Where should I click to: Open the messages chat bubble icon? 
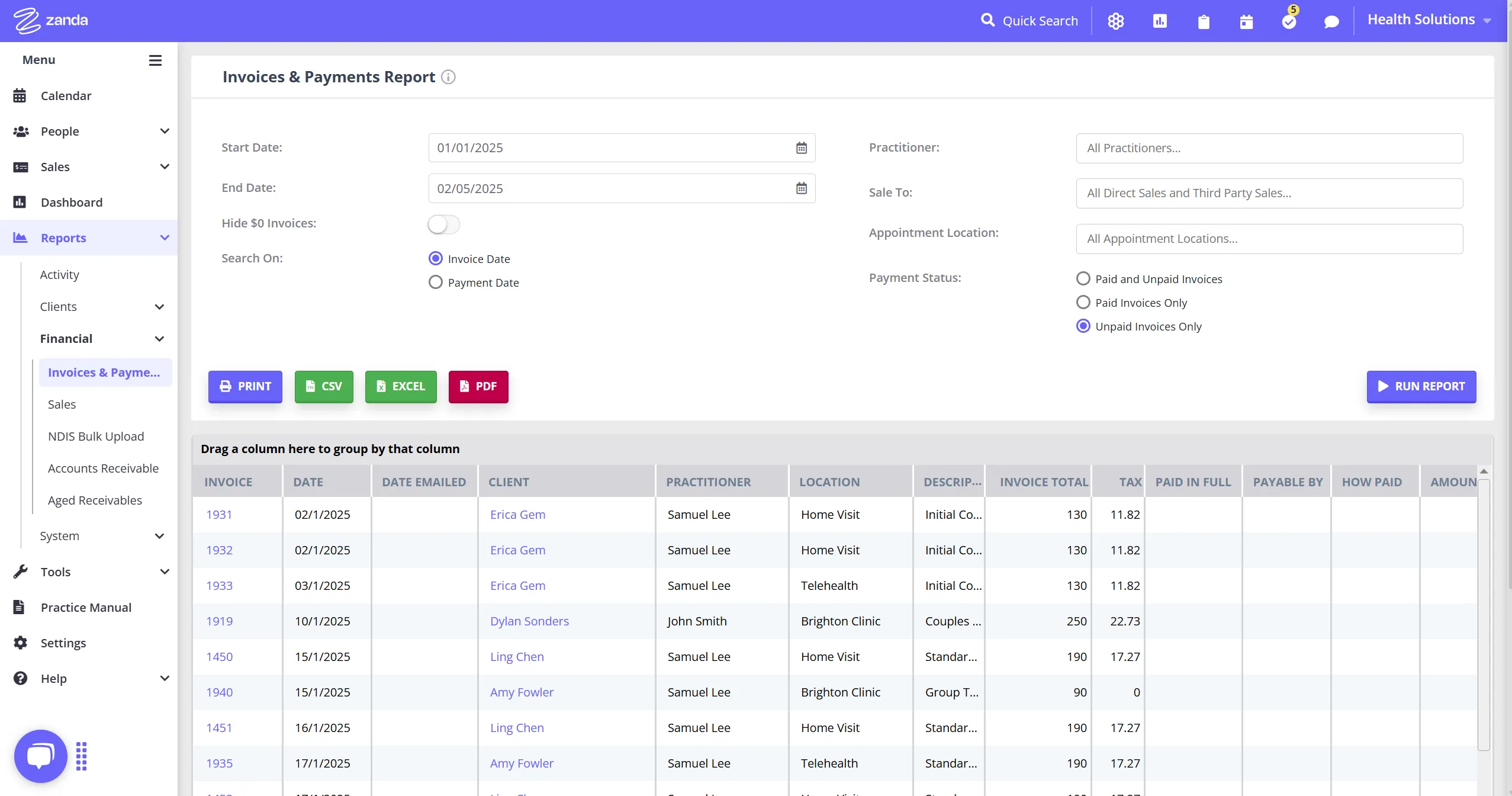pyautogui.click(x=1331, y=21)
